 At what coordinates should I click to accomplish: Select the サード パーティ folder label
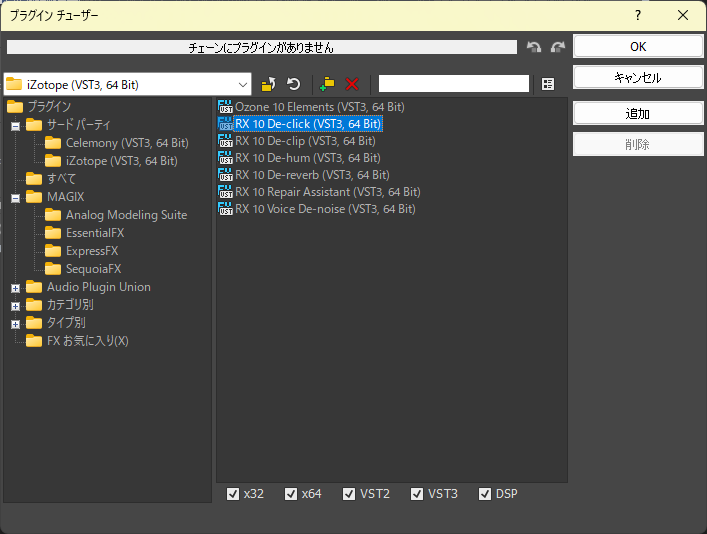(79, 125)
